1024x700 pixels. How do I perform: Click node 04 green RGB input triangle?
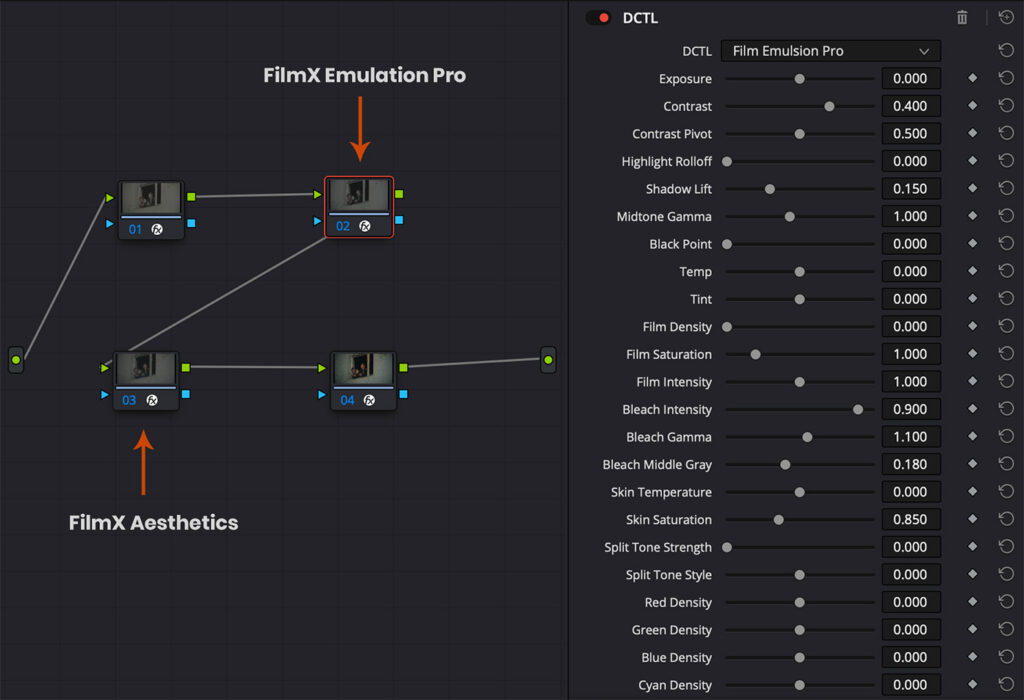(322, 368)
